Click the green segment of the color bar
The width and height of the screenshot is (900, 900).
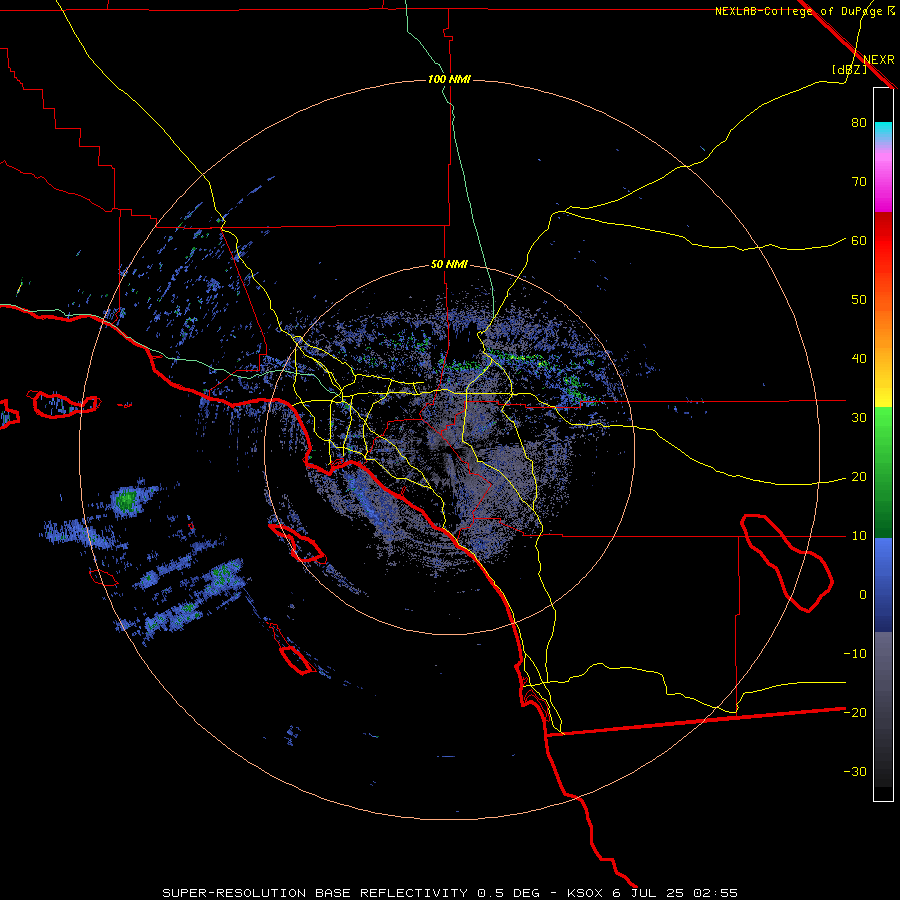coord(883,472)
